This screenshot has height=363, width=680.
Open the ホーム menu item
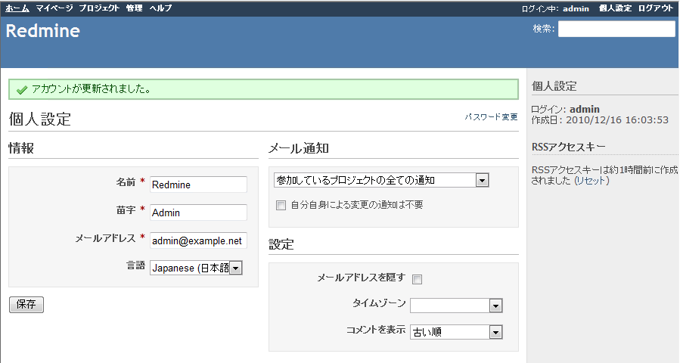click(17, 8)
